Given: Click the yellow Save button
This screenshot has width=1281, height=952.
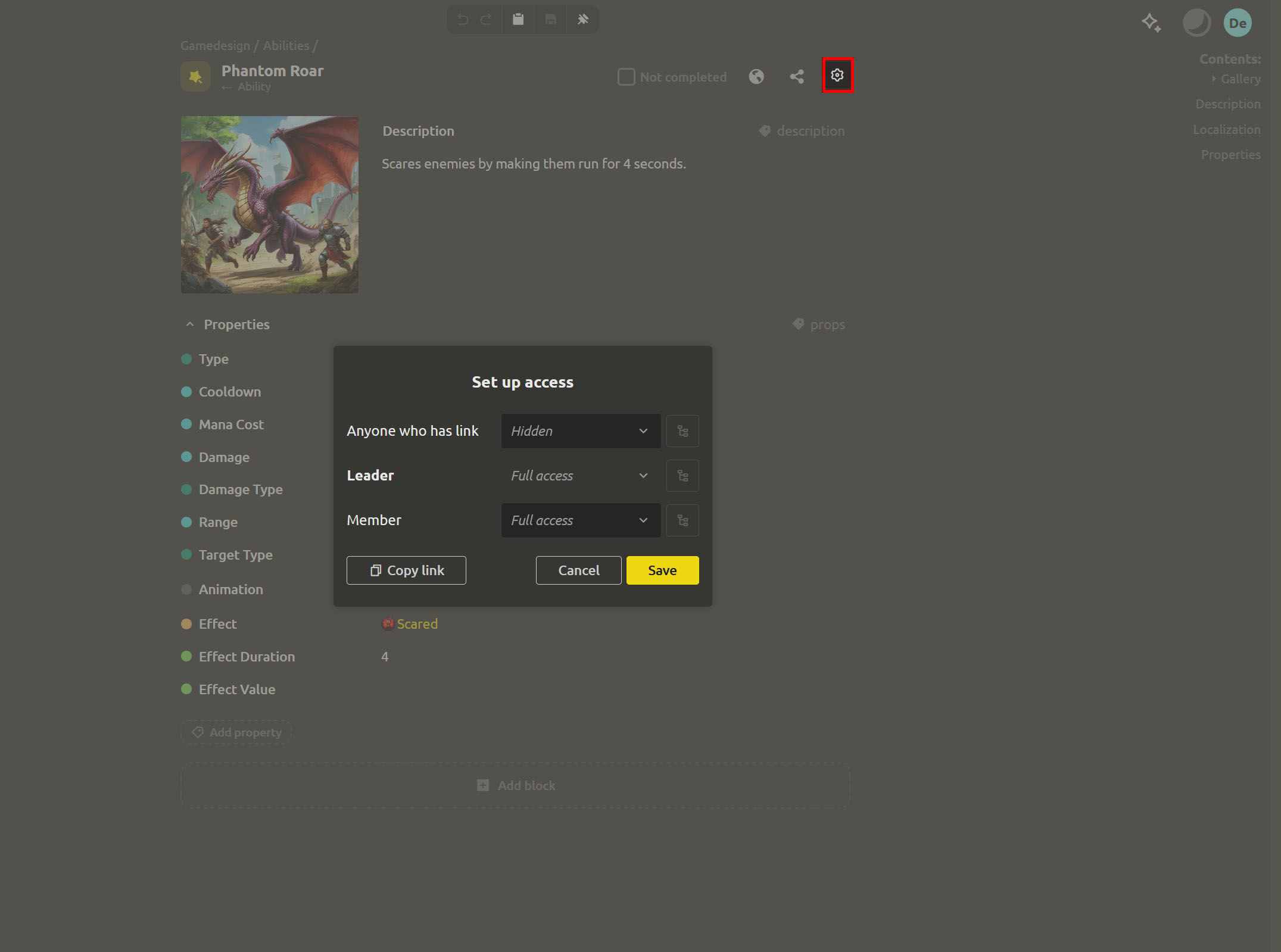Looking at the screenshot, I should coord(662,570).
